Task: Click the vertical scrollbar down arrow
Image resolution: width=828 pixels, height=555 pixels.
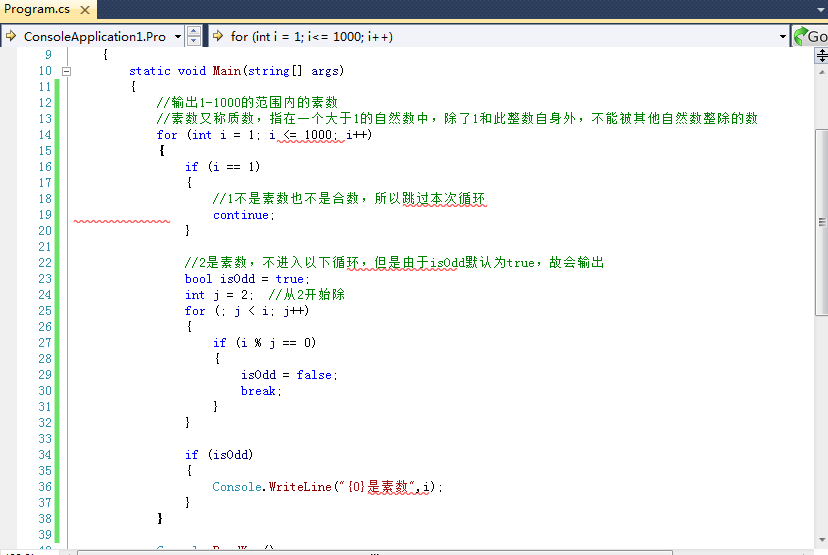Action: (x=822, y=540)
